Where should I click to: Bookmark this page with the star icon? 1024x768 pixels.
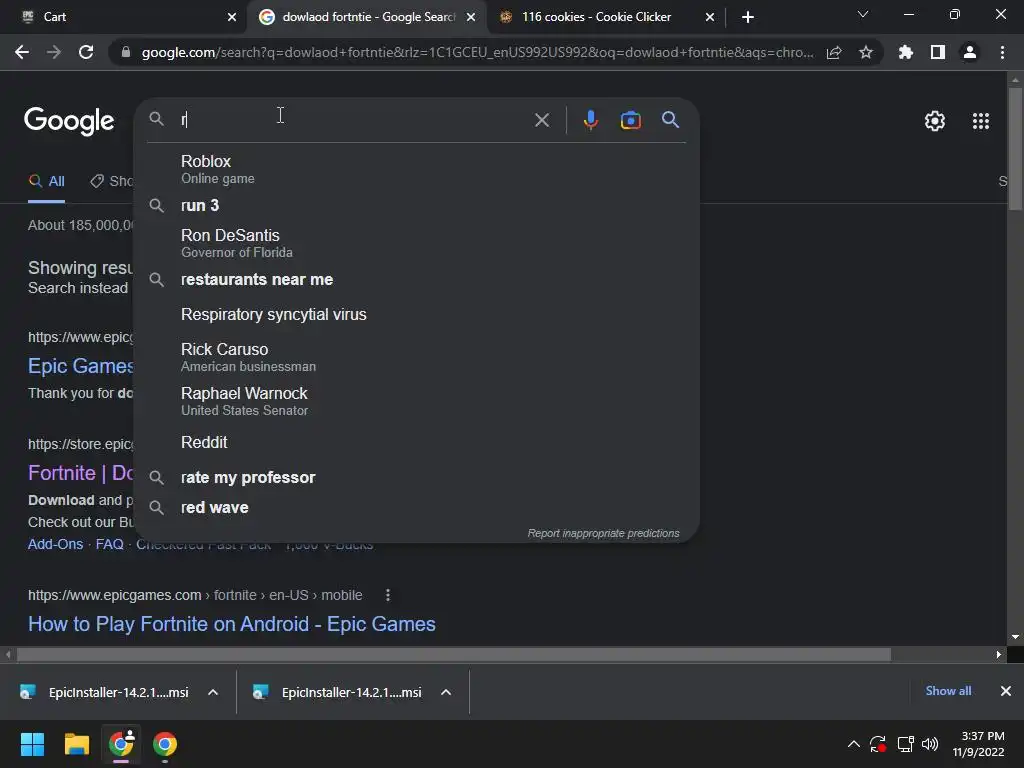(x=866, y=52)
